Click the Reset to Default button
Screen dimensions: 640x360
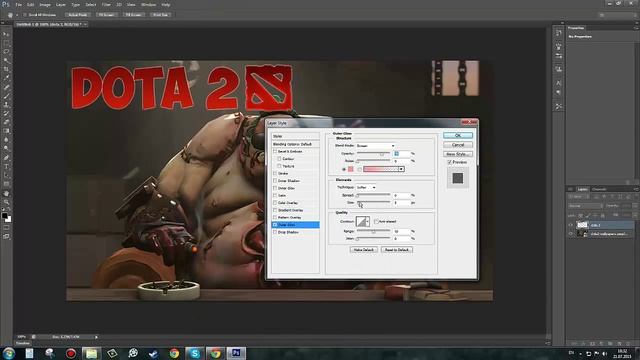tap(397, 250)
